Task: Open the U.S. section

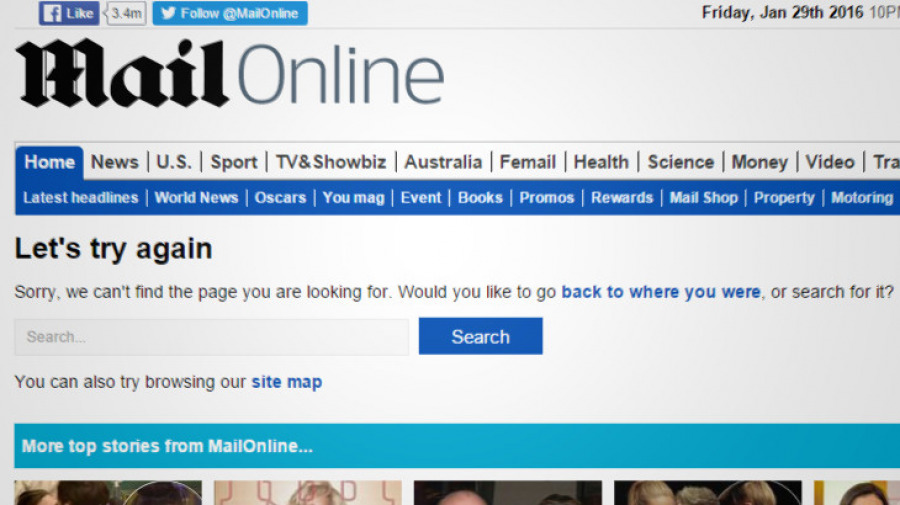Action: (174, 162)
